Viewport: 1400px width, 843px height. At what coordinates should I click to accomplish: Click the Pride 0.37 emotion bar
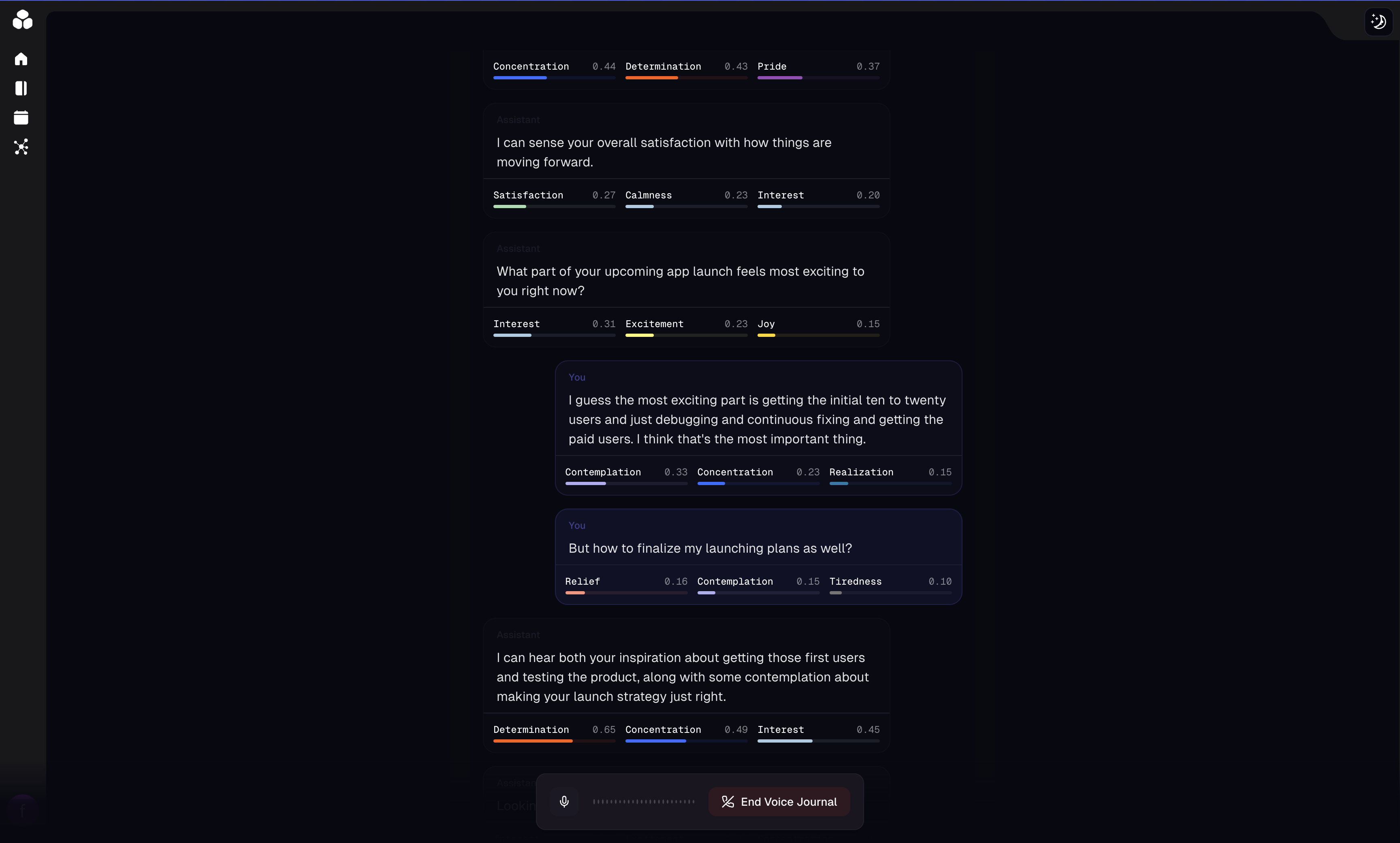pyautogui.click(x=817, y=77)
